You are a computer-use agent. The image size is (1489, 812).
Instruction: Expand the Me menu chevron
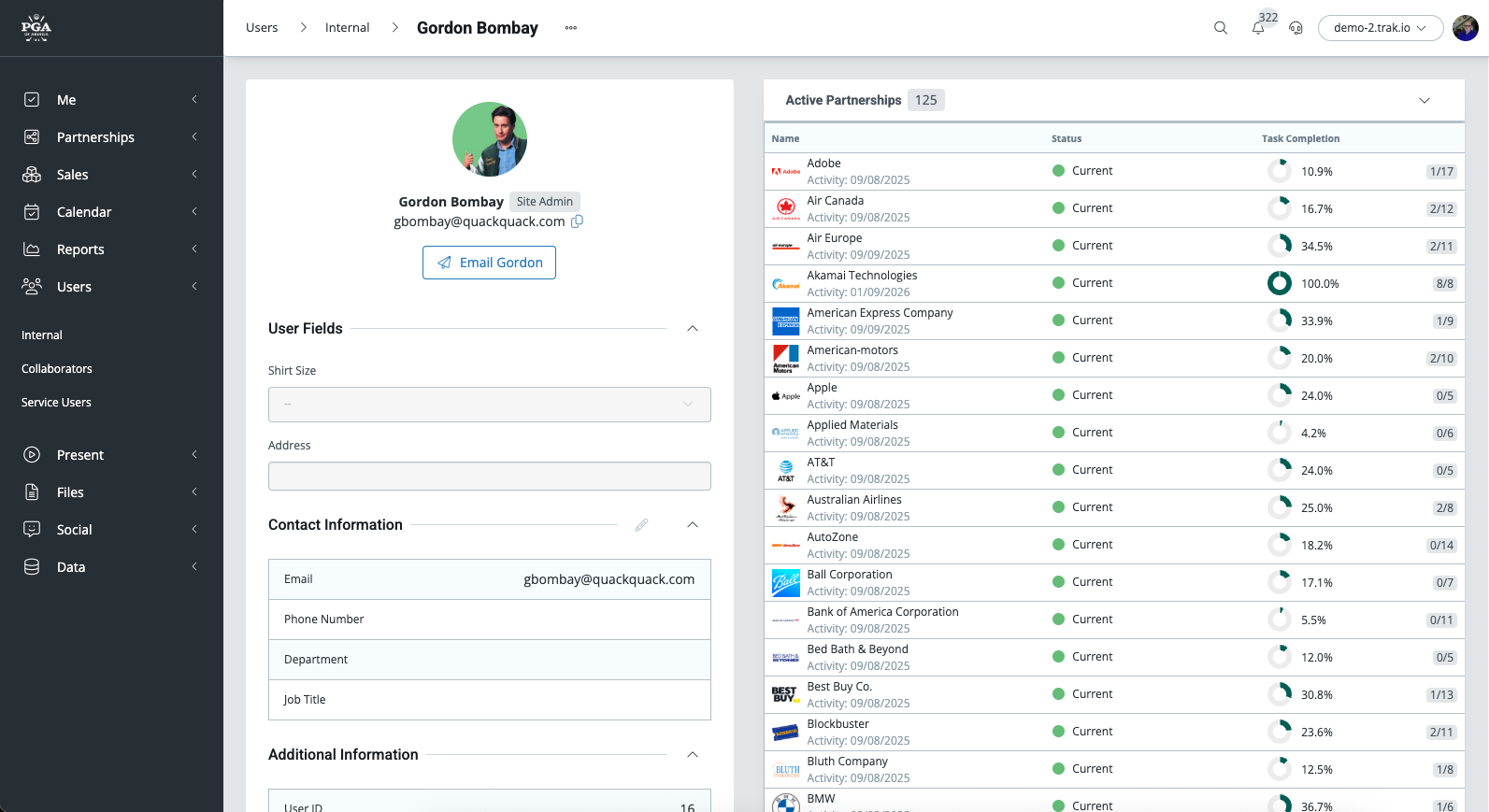pos(194,100)
